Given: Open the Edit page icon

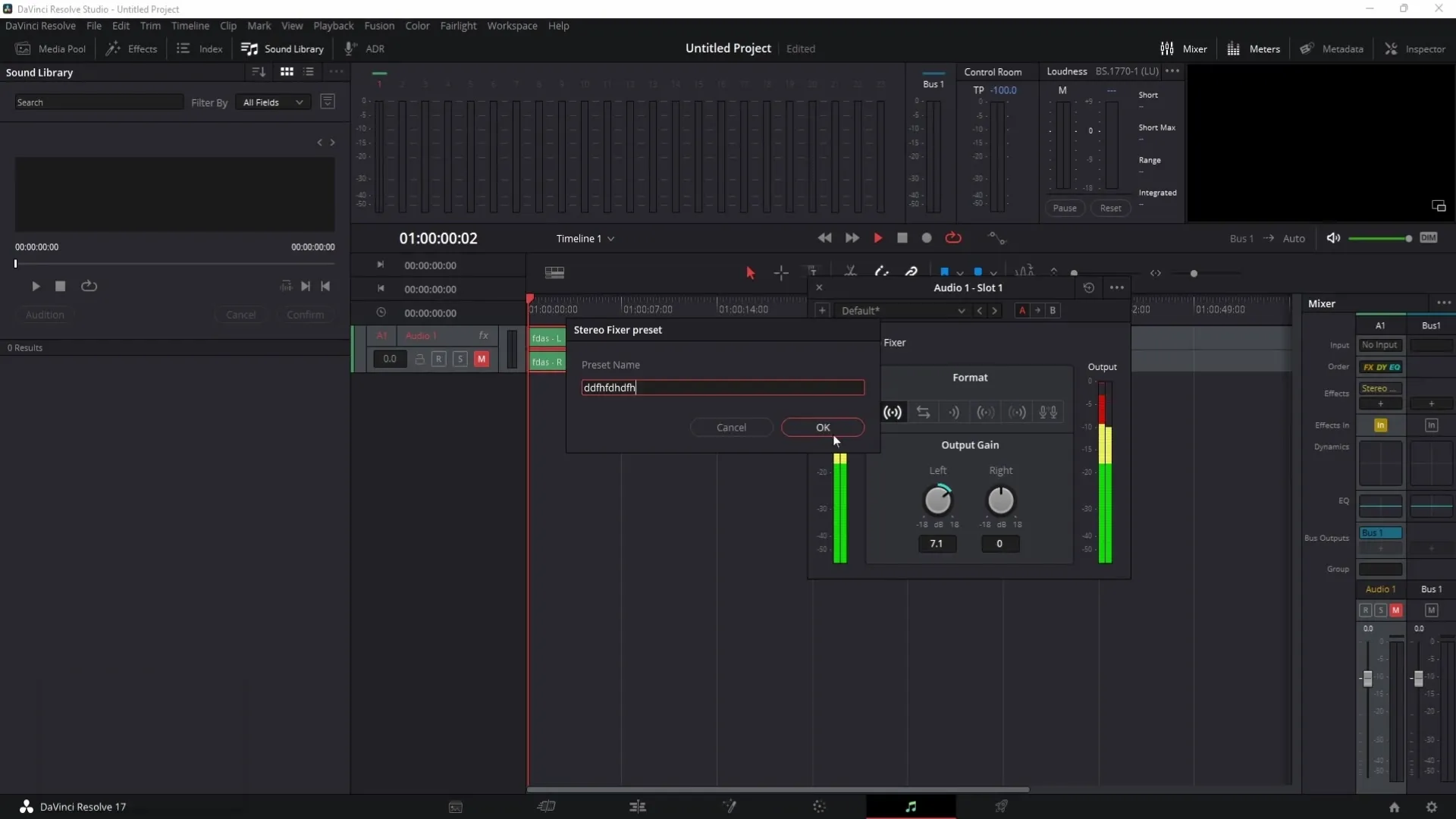Looking at the screenshot, I should (638, 807).
